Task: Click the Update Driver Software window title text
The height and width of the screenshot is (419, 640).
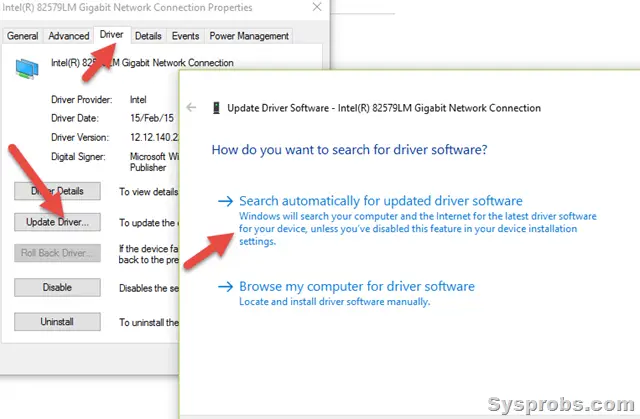Action: (384, 108)
